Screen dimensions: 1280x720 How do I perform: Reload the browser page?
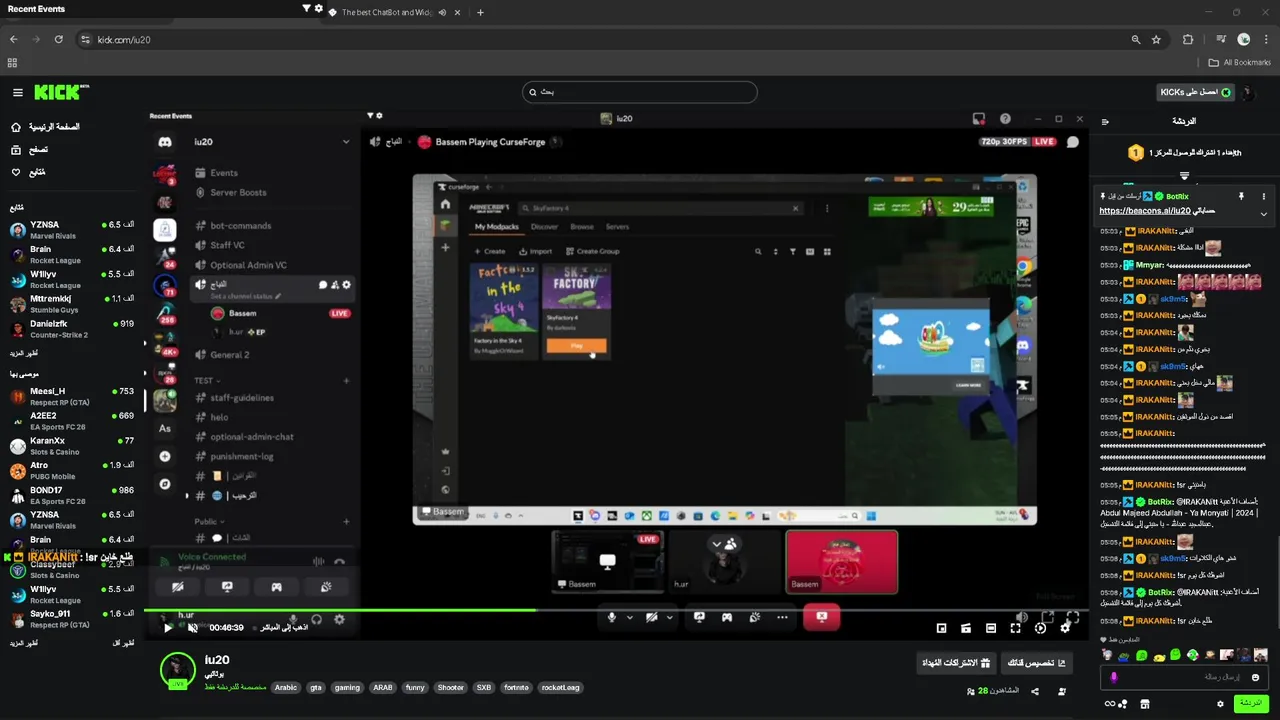[x=59, y=39]
